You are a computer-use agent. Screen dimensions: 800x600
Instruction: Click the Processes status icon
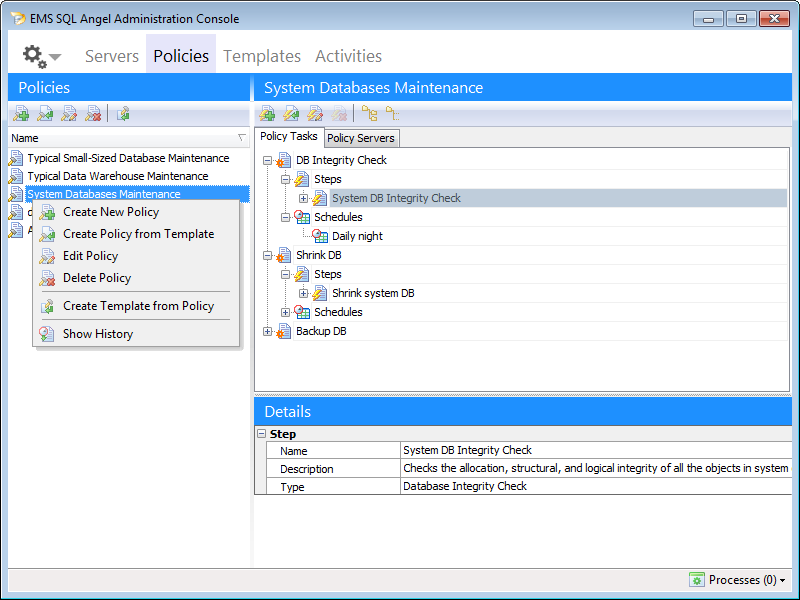click(696, 580)
